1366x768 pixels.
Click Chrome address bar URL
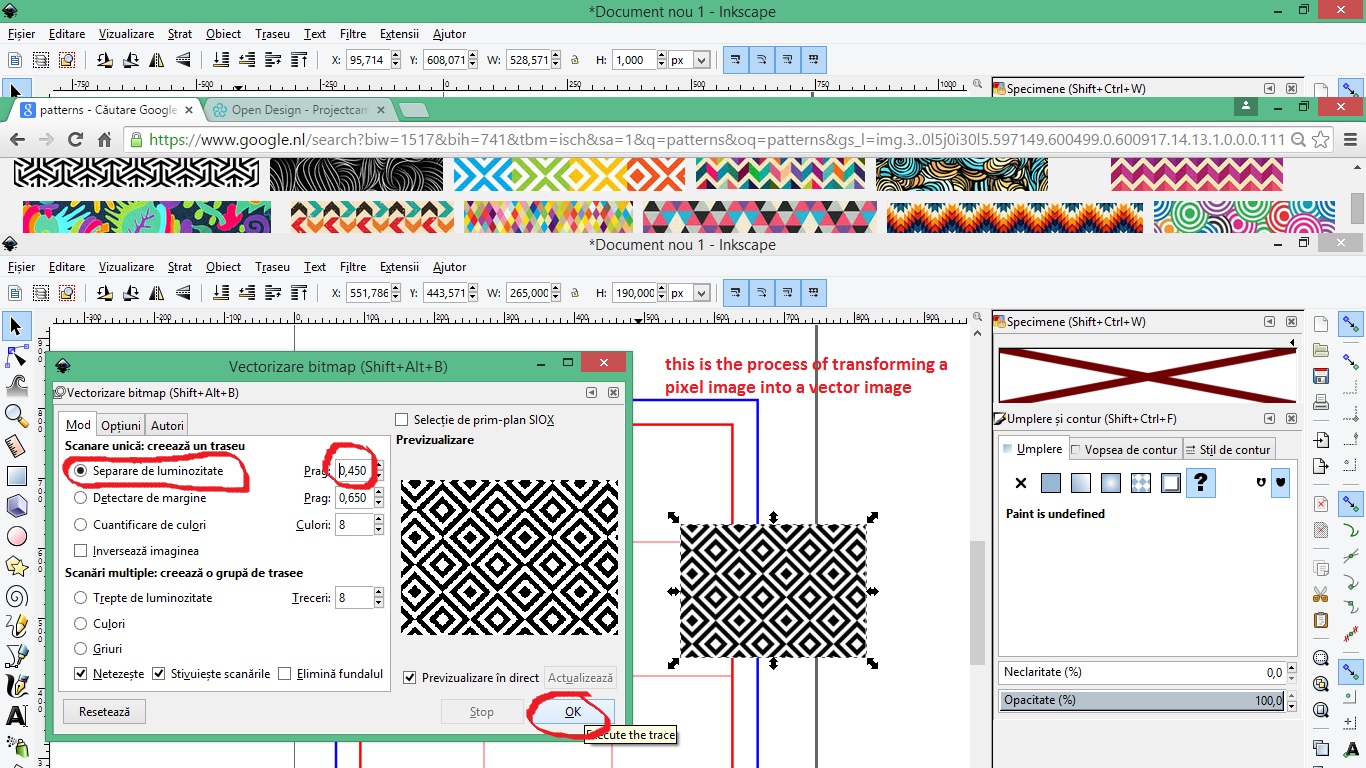[717, 140]
